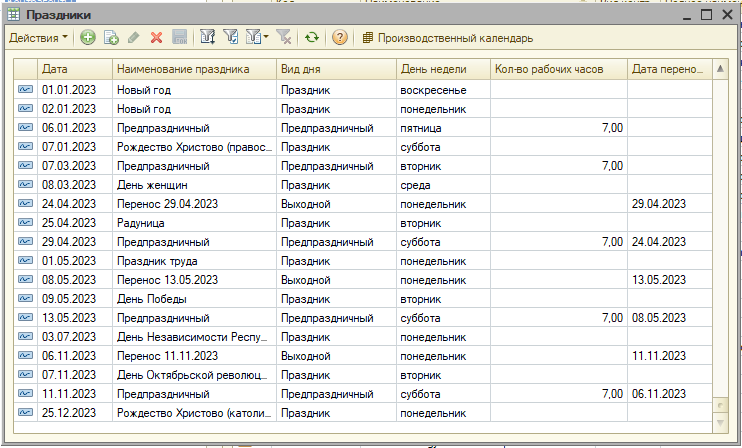Click the pencil edit icon
Image resolution: width=742 pixels, height=448 pixels.
134,38
